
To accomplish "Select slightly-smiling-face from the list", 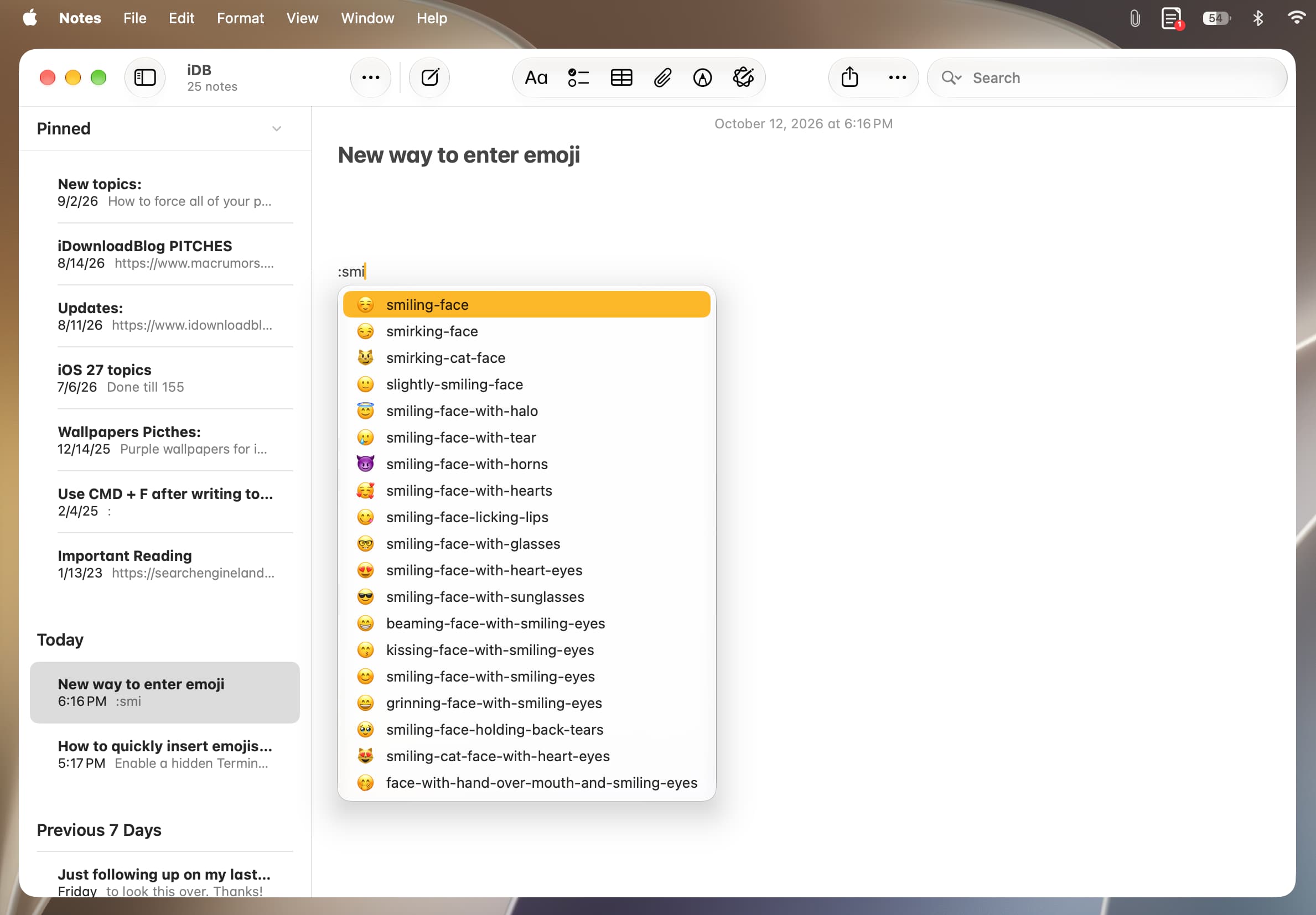I will (x=526, y=384).
